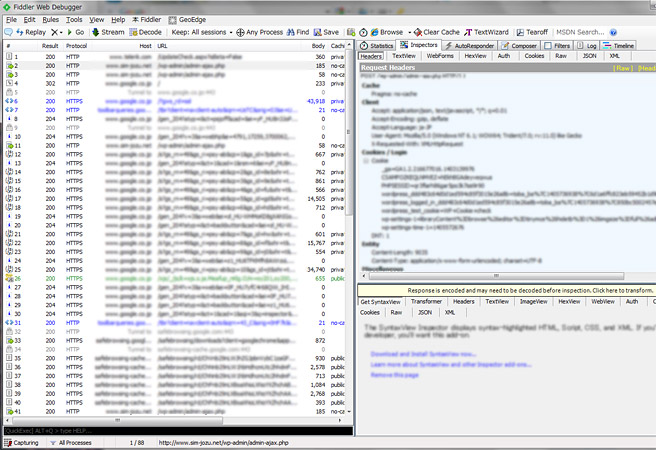The width and height of the screenshot is (656, 450).
Task: Click the yellow response-encoded transform bar
Action: coord(507,290)
